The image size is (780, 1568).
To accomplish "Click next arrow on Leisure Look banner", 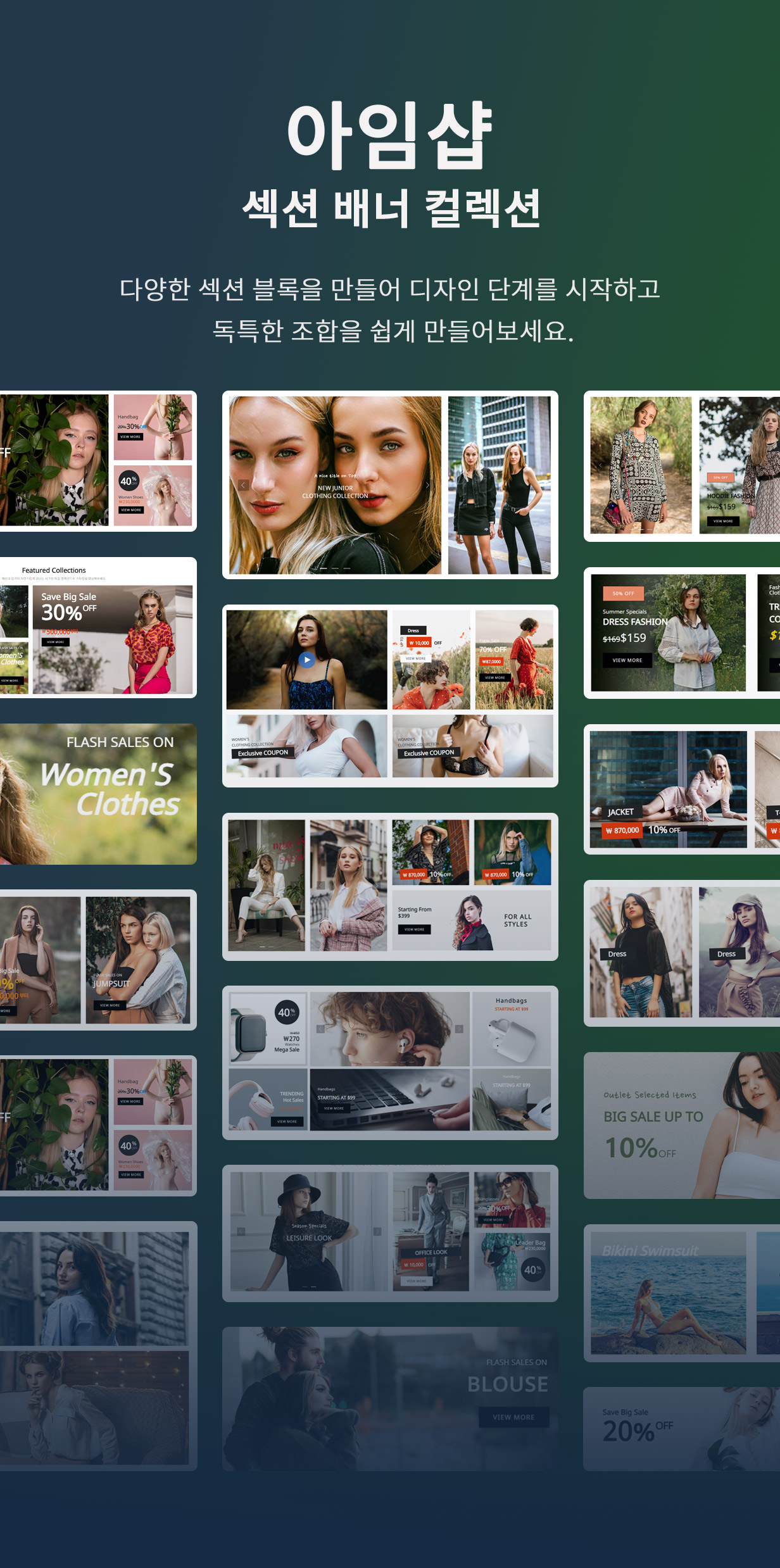I will coord(377,1231).
